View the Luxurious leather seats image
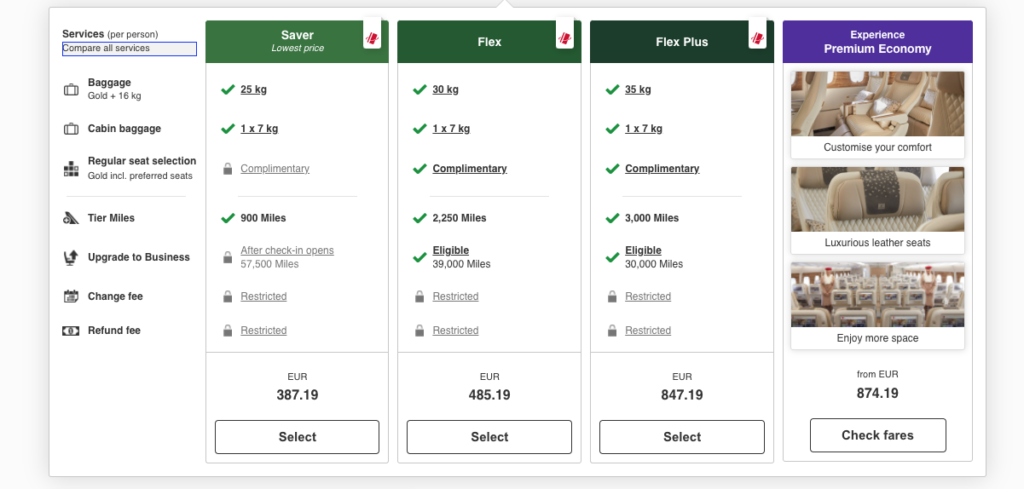The height and width of the screenshot is (489, 1024). point(878,199)
